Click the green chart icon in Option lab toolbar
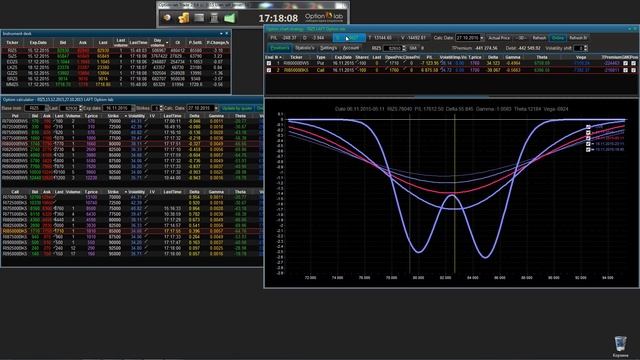 pos(230,18)
